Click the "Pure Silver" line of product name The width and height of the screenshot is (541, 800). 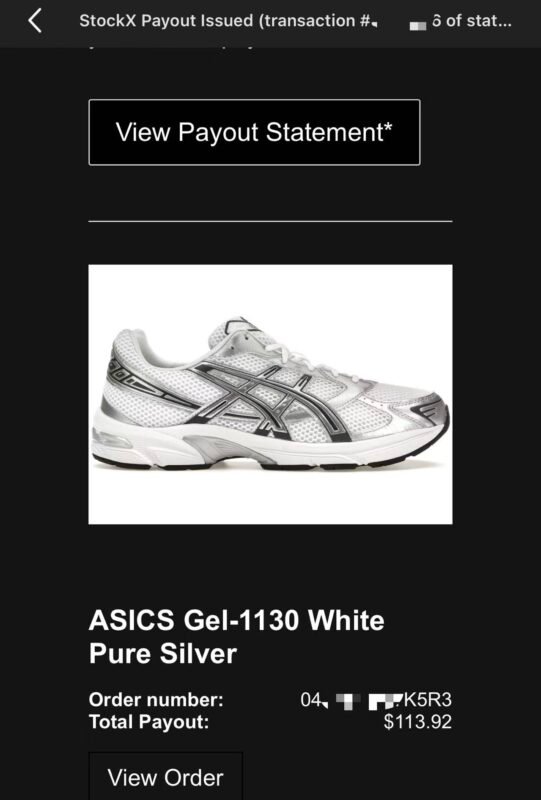163,654
